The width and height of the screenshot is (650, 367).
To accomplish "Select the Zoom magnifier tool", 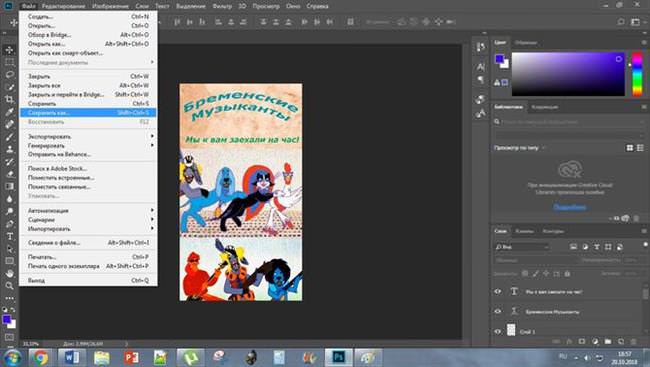I will (9, 286).
